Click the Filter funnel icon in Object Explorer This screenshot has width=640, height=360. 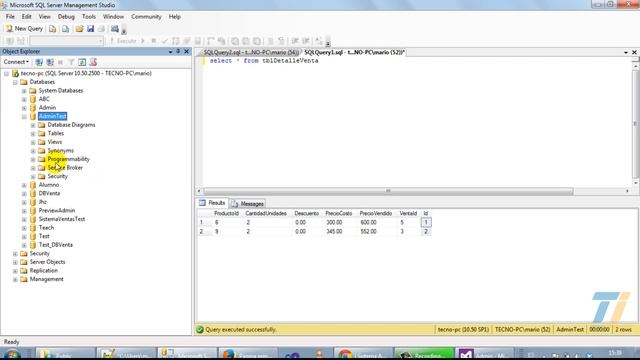(71, 62)
